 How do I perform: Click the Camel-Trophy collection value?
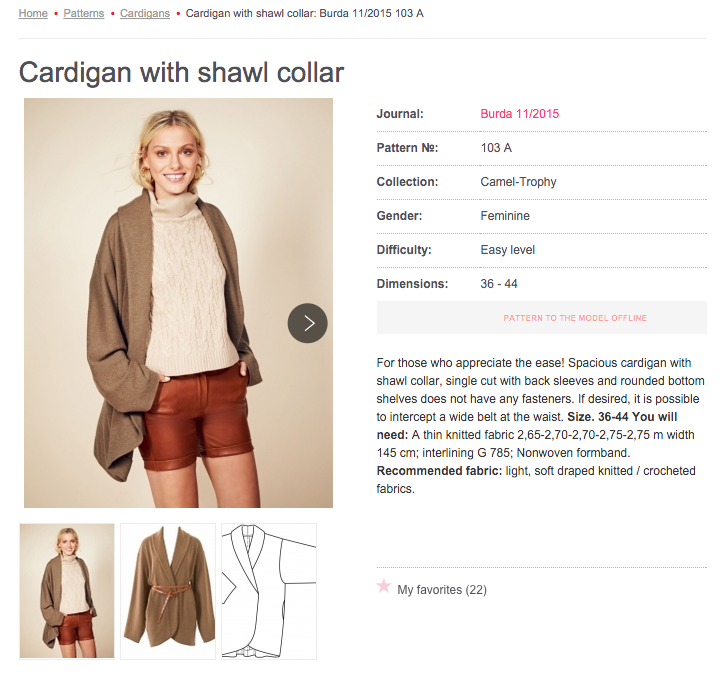pyautogui.click(x=518, y=182)
